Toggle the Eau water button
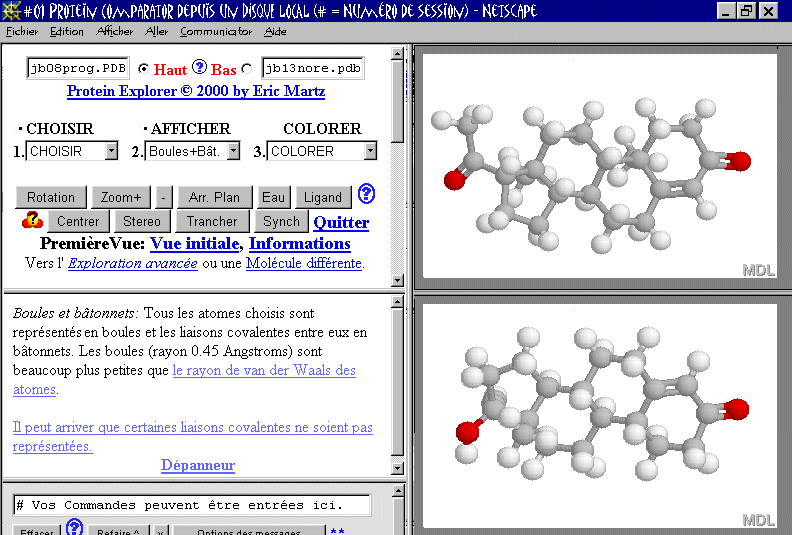 pyautogui.click(x=274, y=197)
